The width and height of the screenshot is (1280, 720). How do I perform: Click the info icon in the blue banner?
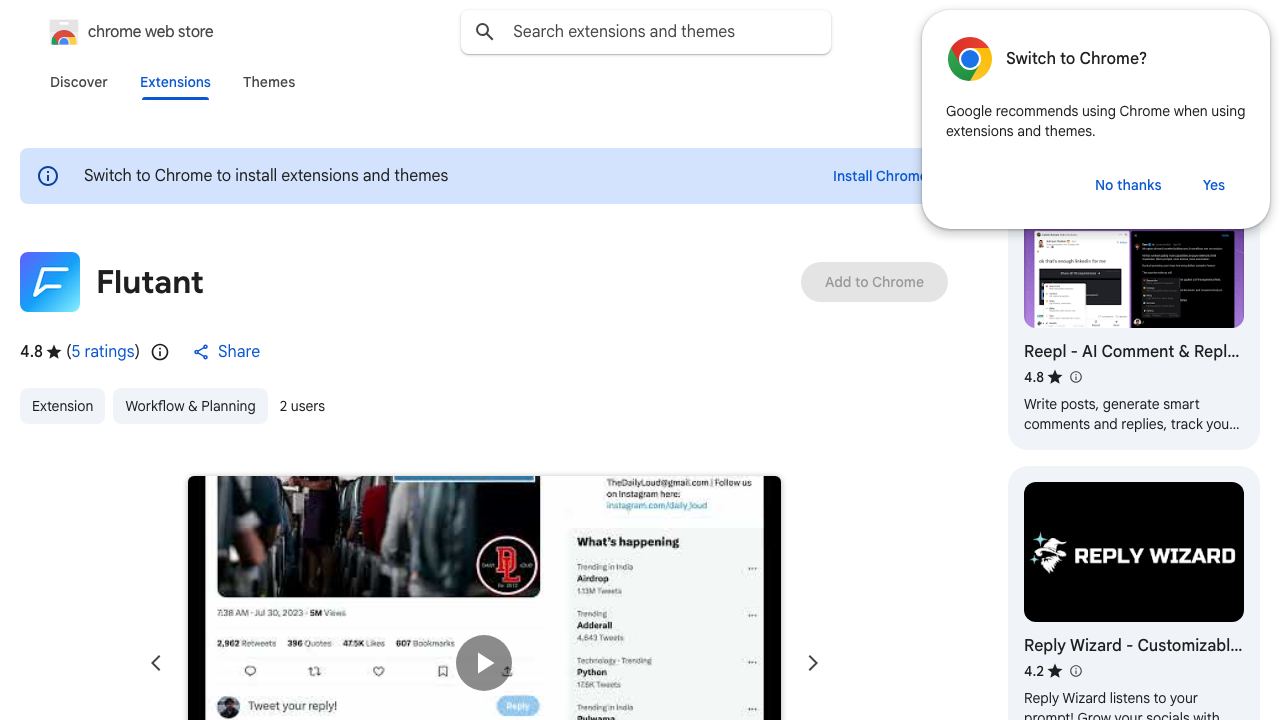point(48,176)
